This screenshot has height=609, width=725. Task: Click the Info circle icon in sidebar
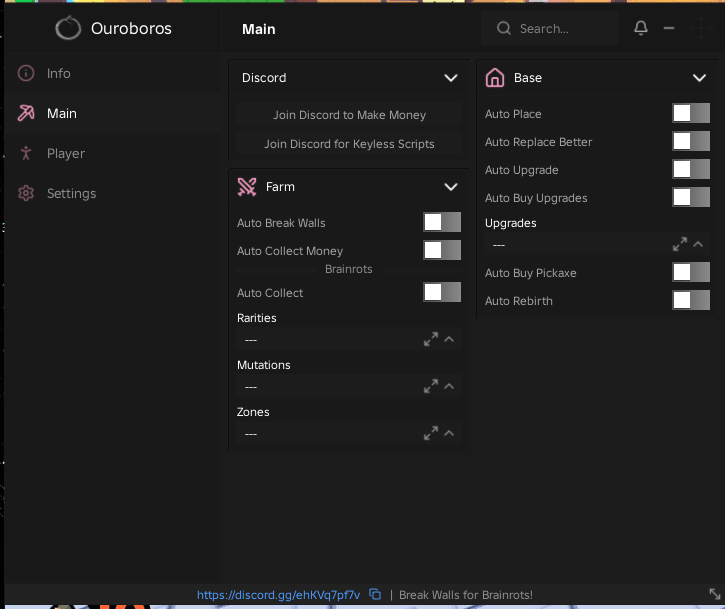26,73
